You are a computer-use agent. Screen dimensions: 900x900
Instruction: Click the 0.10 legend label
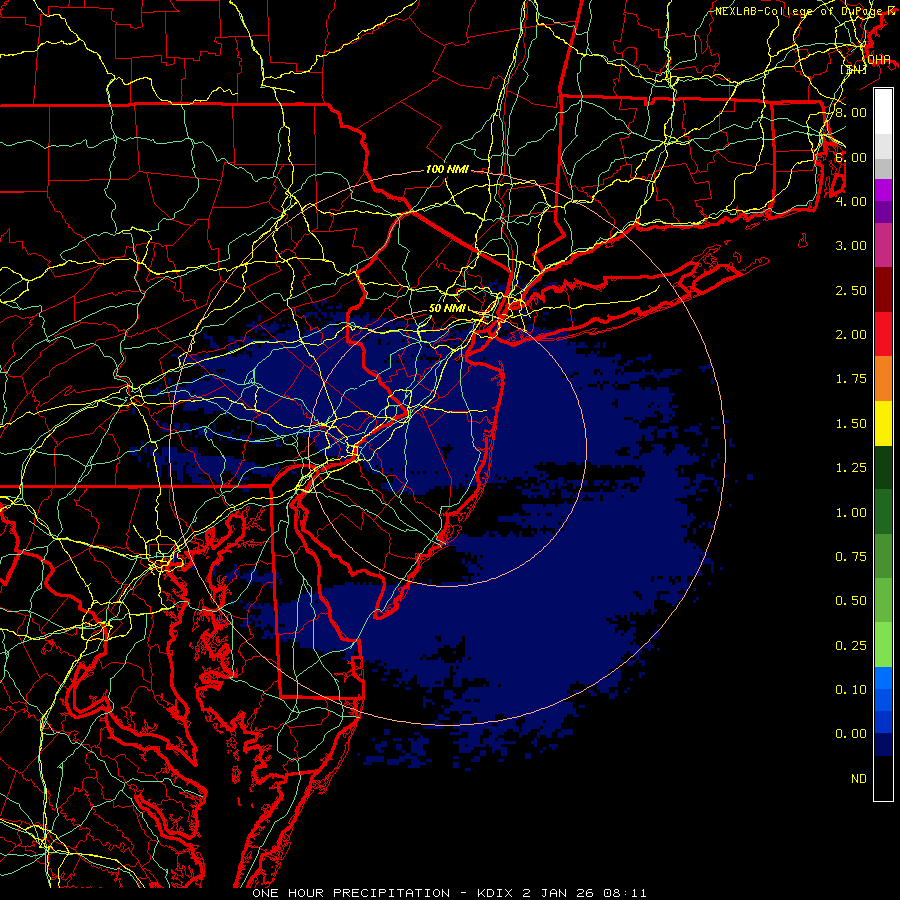851,690
